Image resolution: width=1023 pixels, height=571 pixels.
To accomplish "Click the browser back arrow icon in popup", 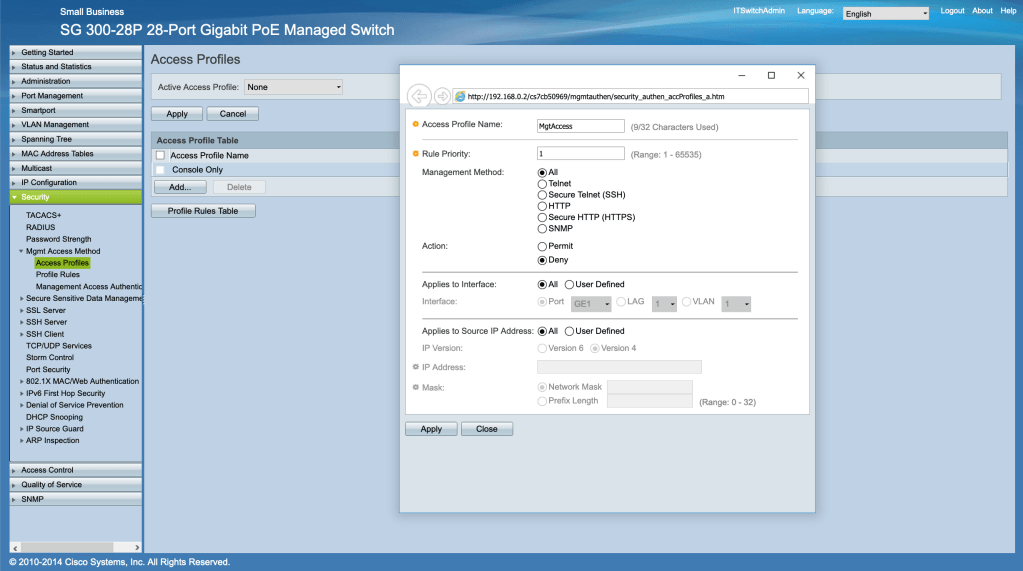I will pos(419,96).
